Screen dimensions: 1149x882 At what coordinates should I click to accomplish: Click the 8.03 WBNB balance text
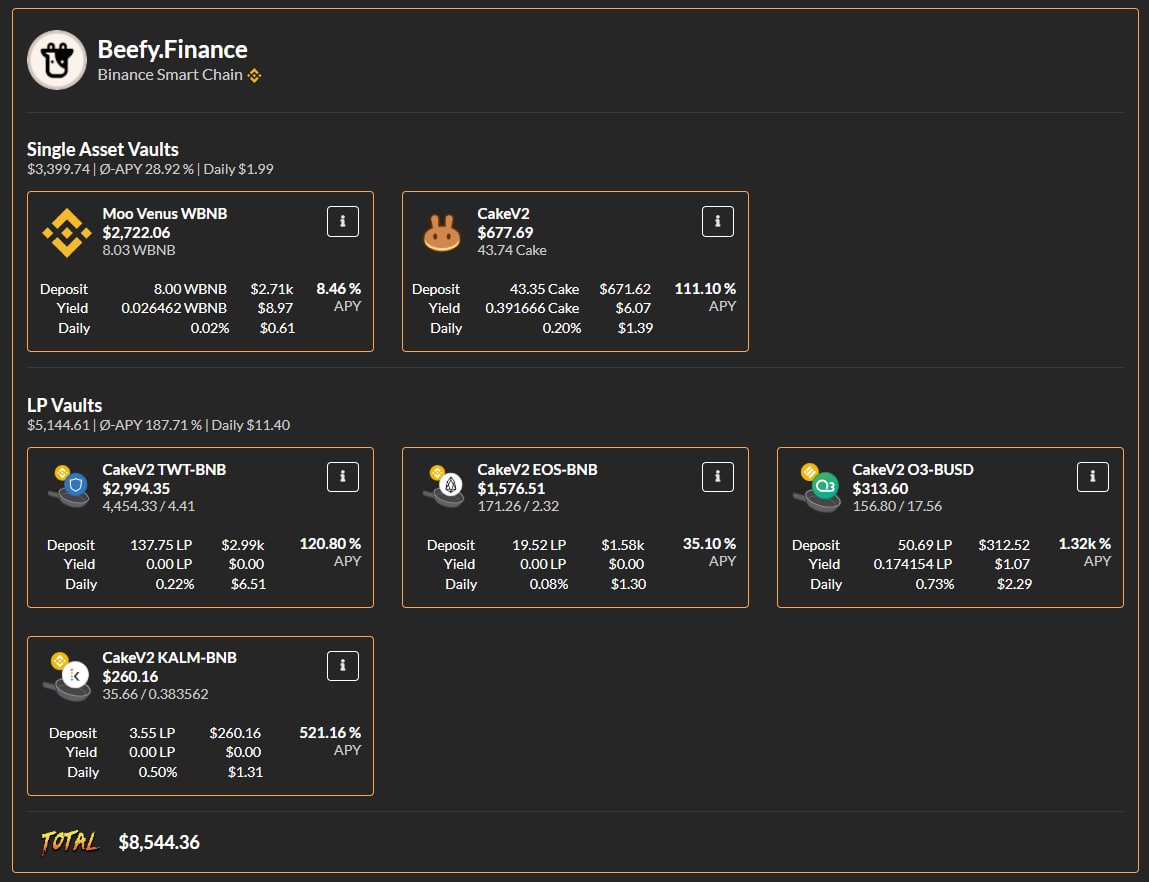[138, 251]
